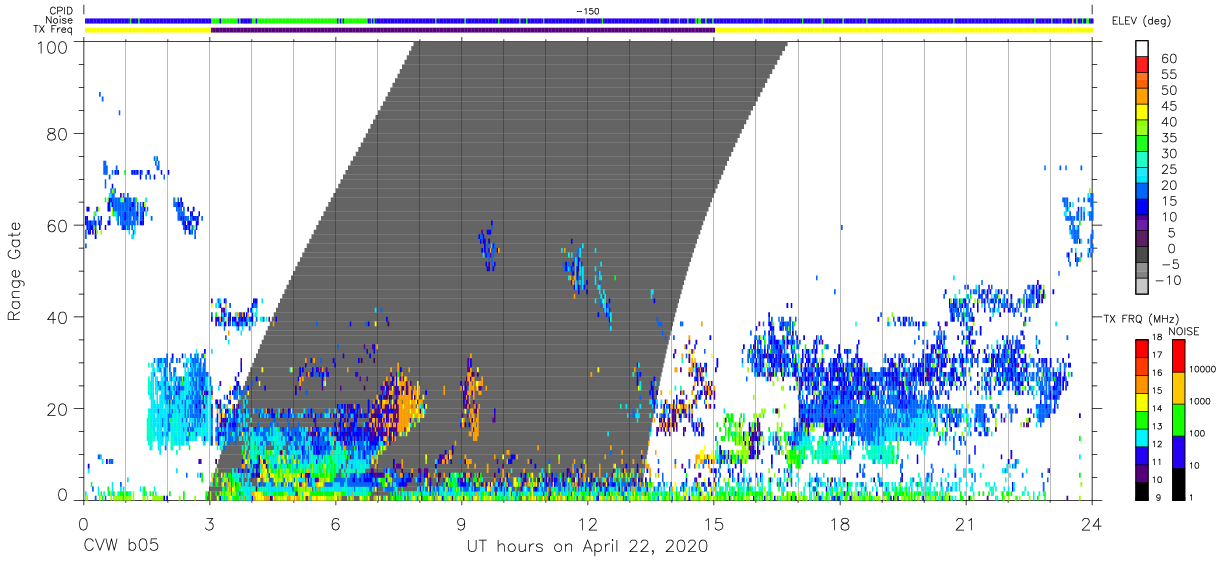Click the 60 label on elevation colorbar
The width and height of the screenshot is (1228, 567).
point(1168,58)
